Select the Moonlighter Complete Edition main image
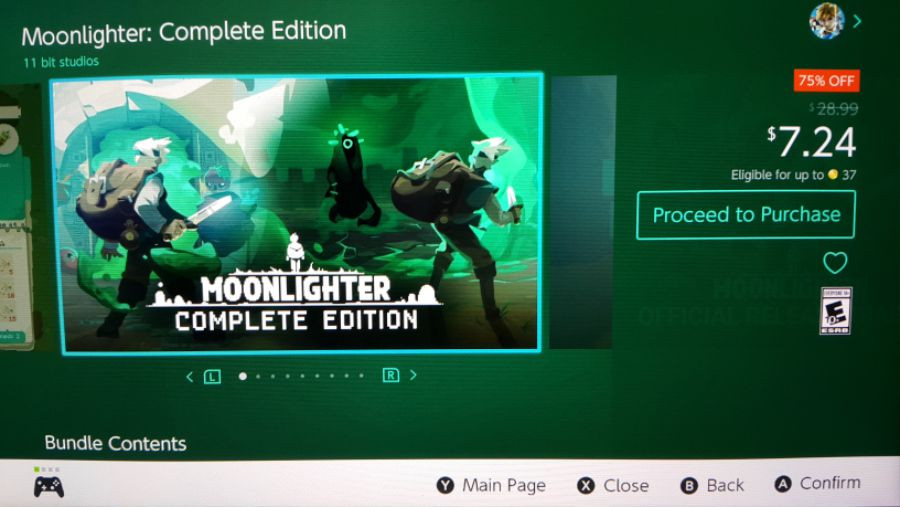Viewport: 900px width, 507px height. click(297, 213)
